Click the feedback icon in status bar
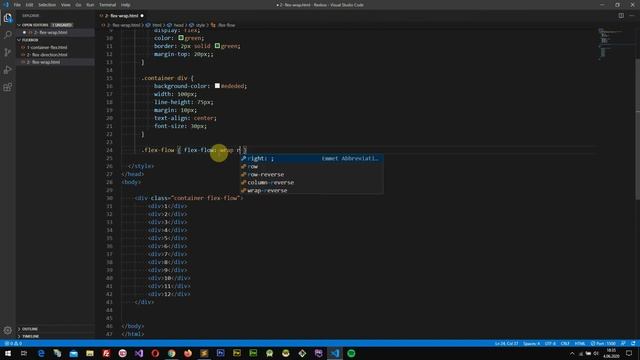The height and width of the screenshot is (360, 640). tap(623, 344)
